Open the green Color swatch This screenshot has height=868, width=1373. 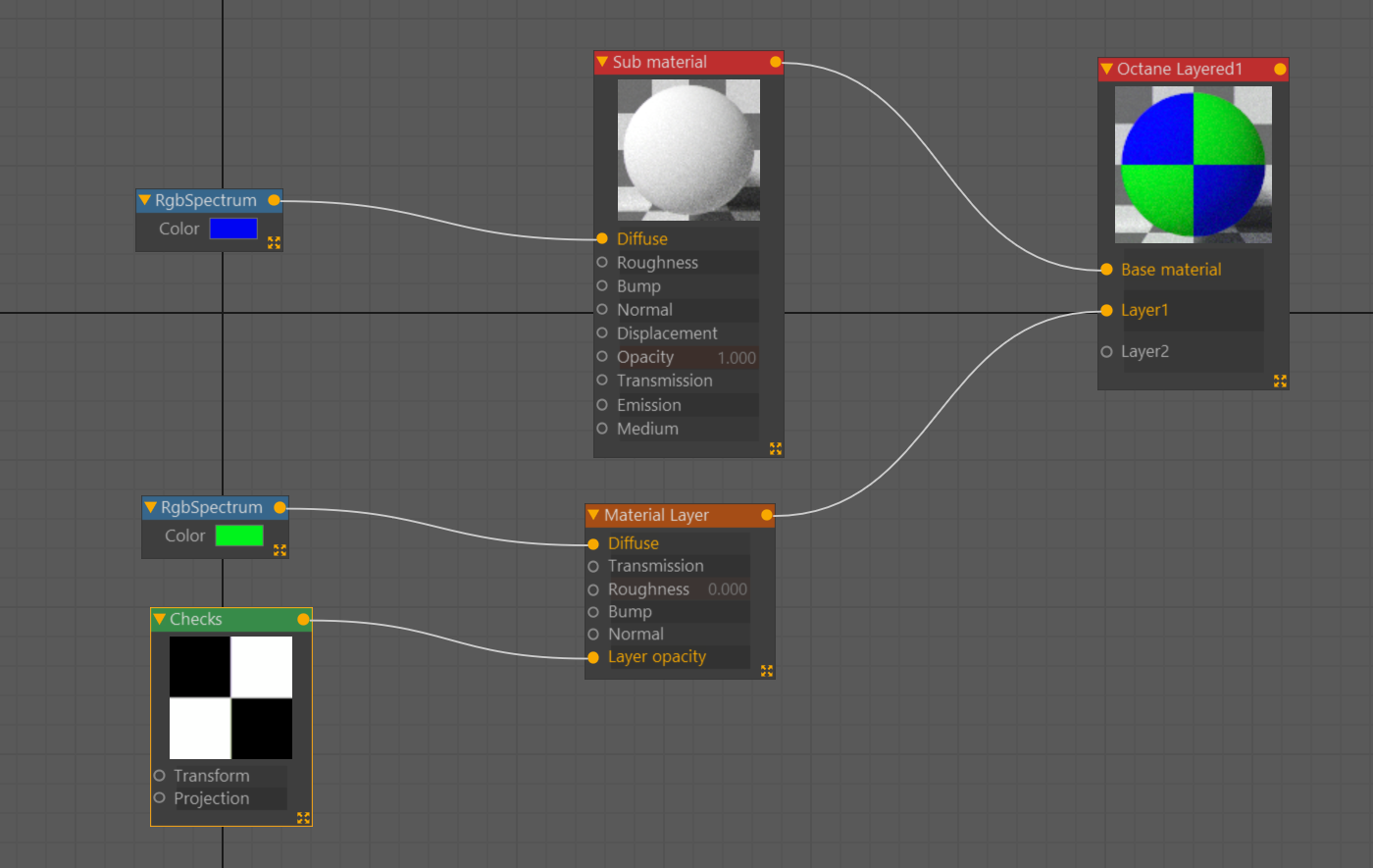(x=239, y=536)
